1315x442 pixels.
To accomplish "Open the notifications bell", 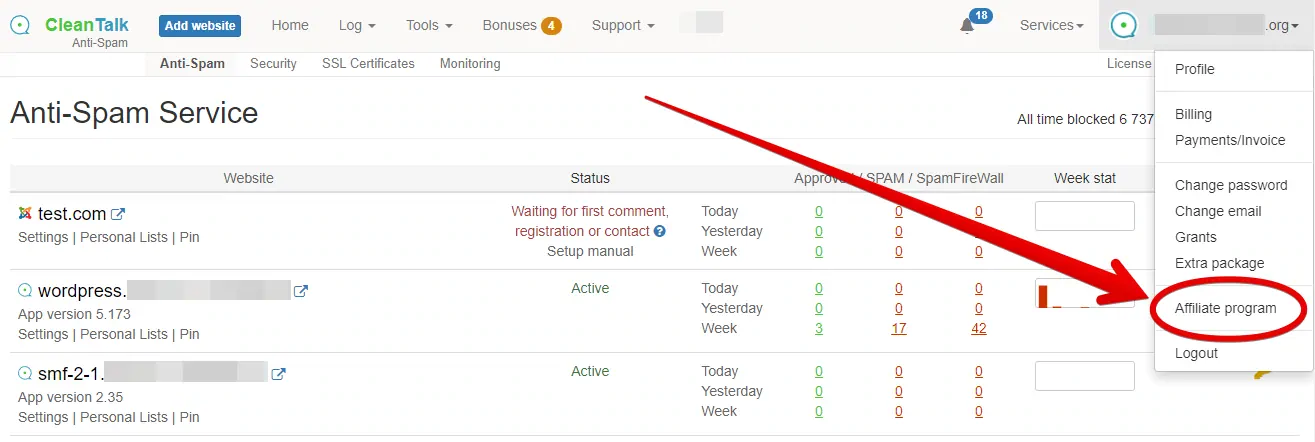I will click(x=967, y=26).
